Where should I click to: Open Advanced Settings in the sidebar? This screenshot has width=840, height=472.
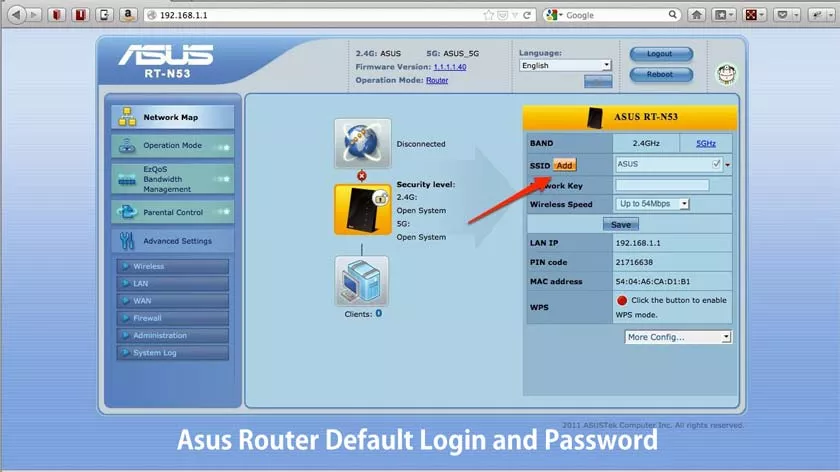click(172, 241)
